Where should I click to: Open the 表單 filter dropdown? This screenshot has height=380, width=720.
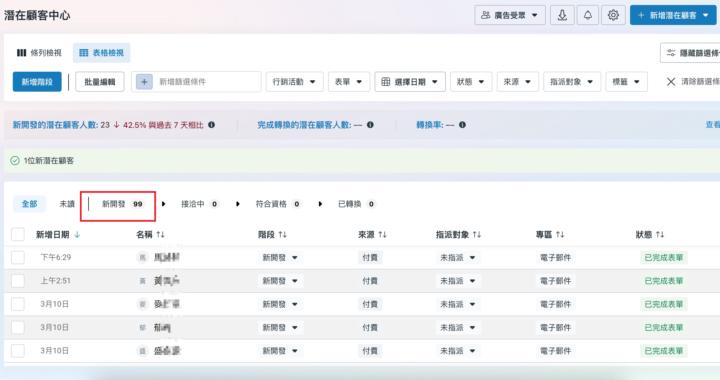pyautogui.click(x=349, y=82)
